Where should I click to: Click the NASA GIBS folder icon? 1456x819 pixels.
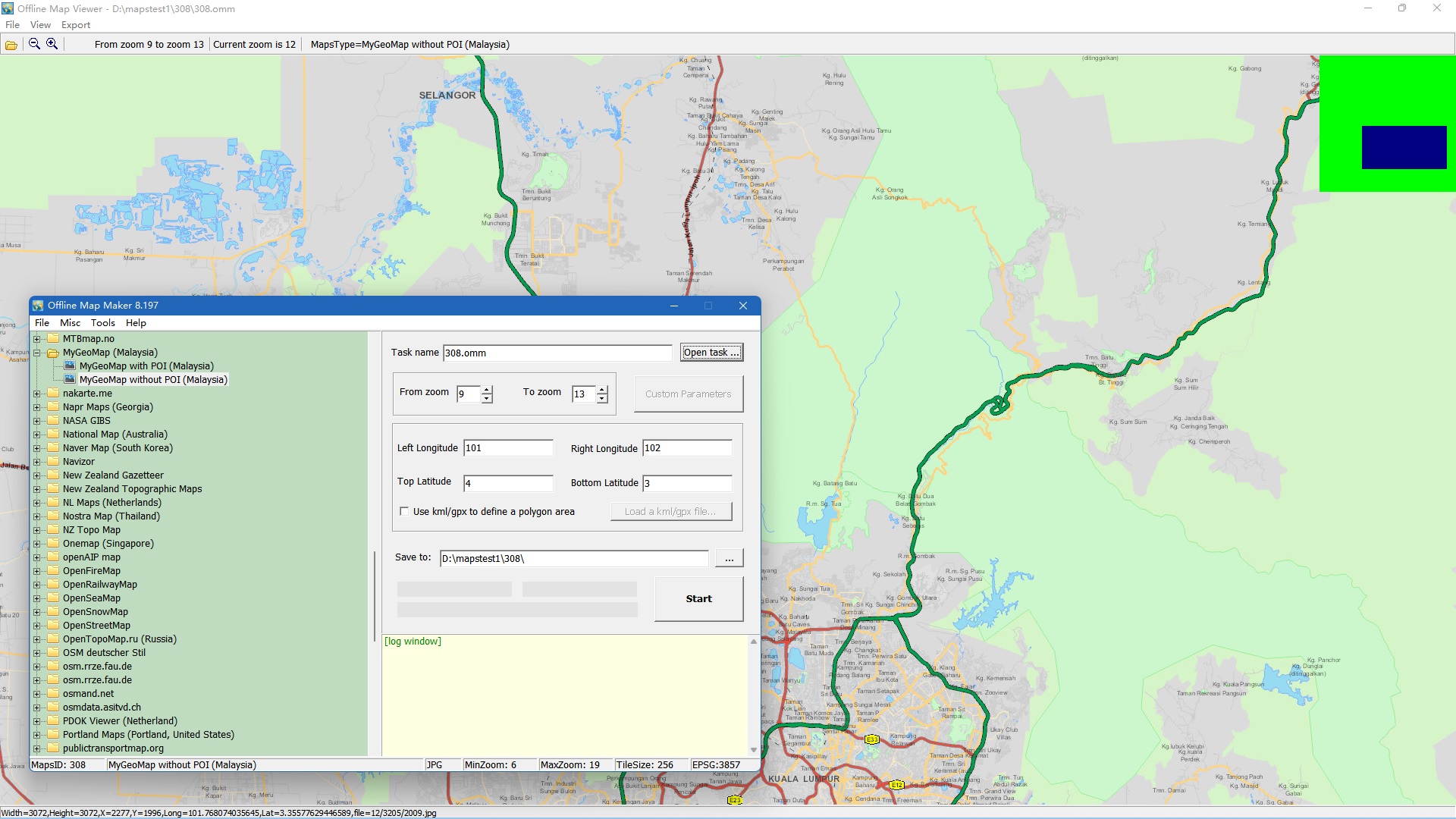point(53,421)
